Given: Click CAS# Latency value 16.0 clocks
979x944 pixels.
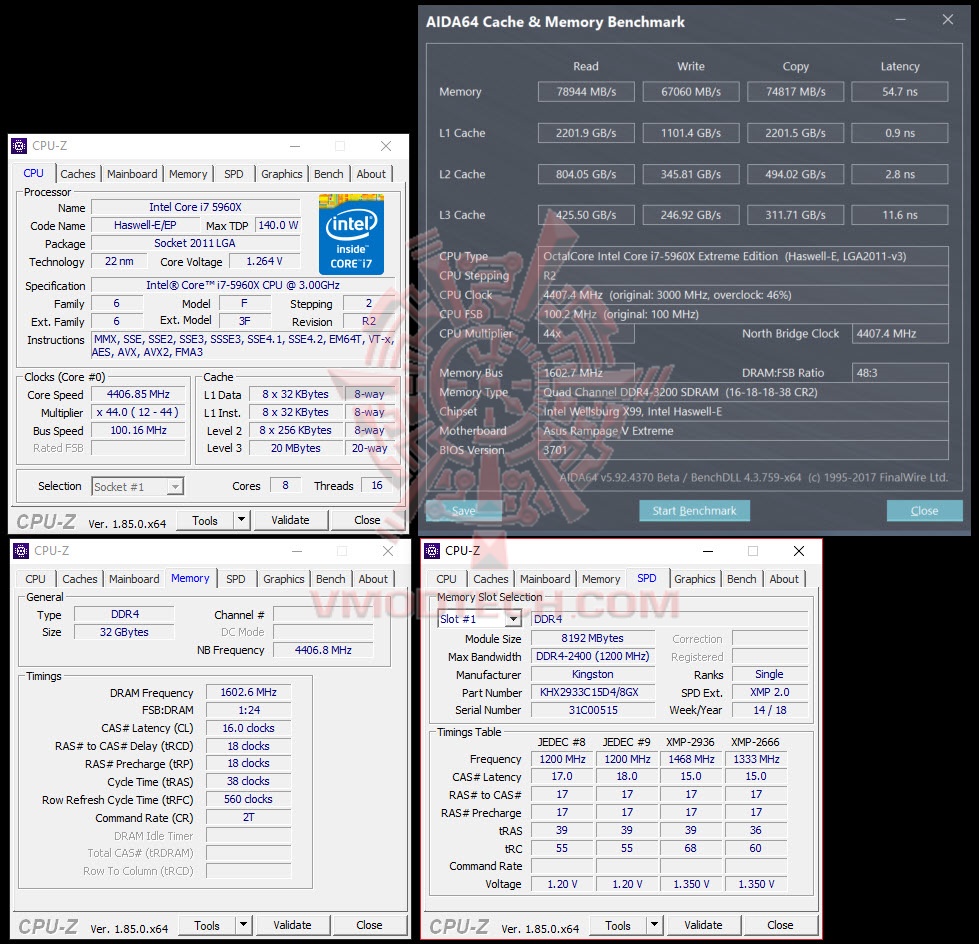Looking at the screenshot, I should coord(248,728).
